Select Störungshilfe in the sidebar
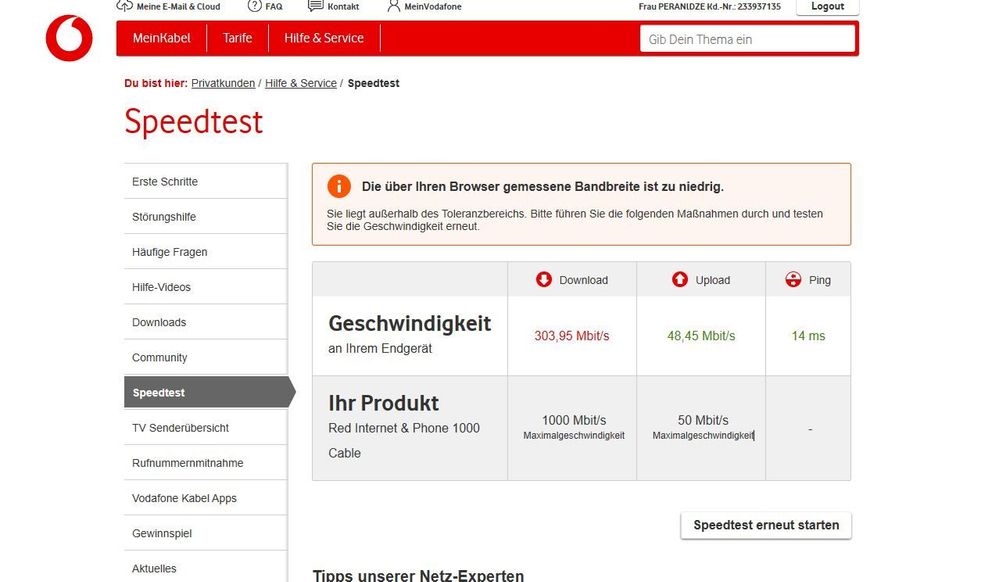This screenshot has width=999, height=582. click(205, 217)
